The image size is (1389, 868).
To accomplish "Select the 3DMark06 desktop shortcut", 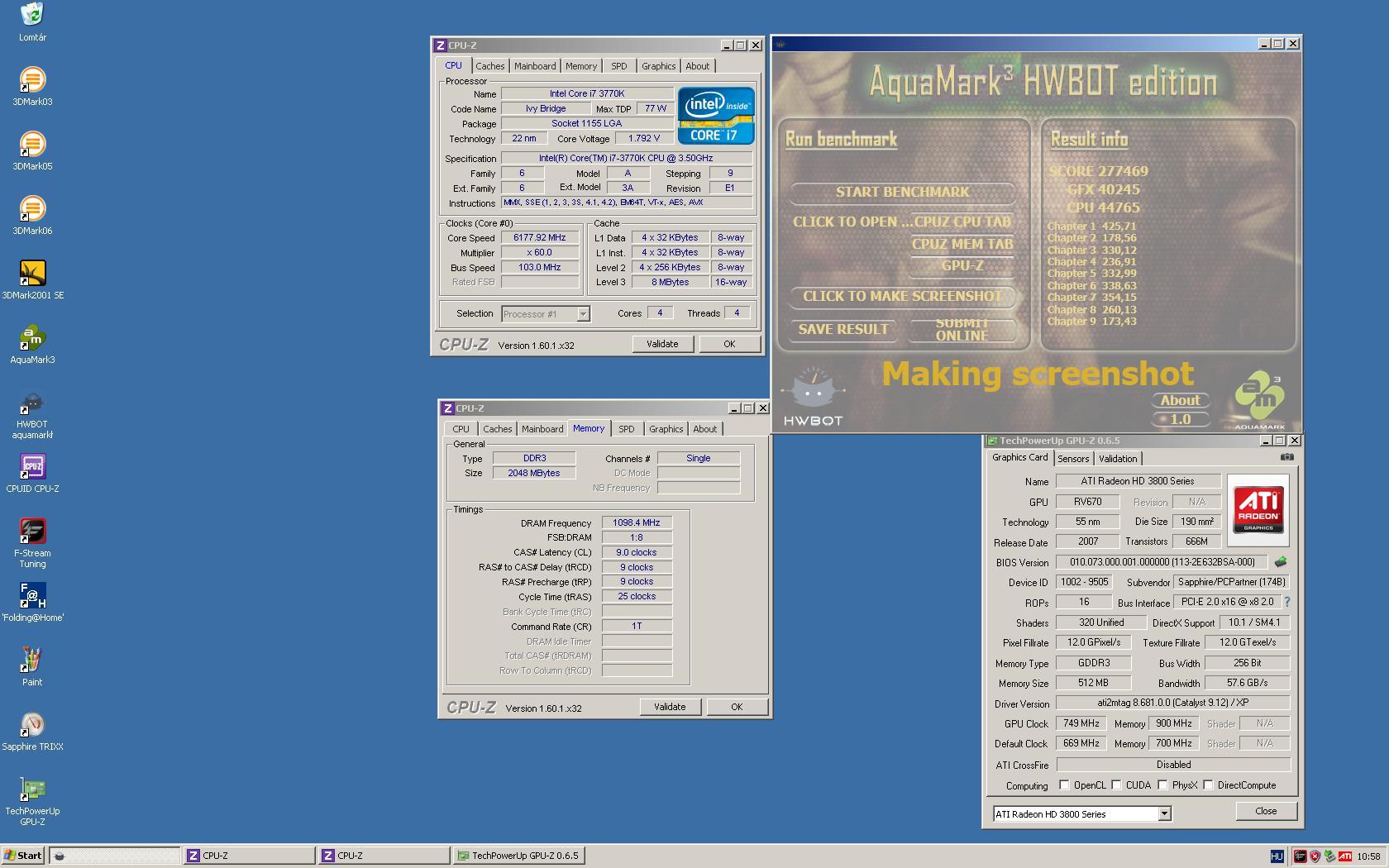I will click(x=32, y=216).
